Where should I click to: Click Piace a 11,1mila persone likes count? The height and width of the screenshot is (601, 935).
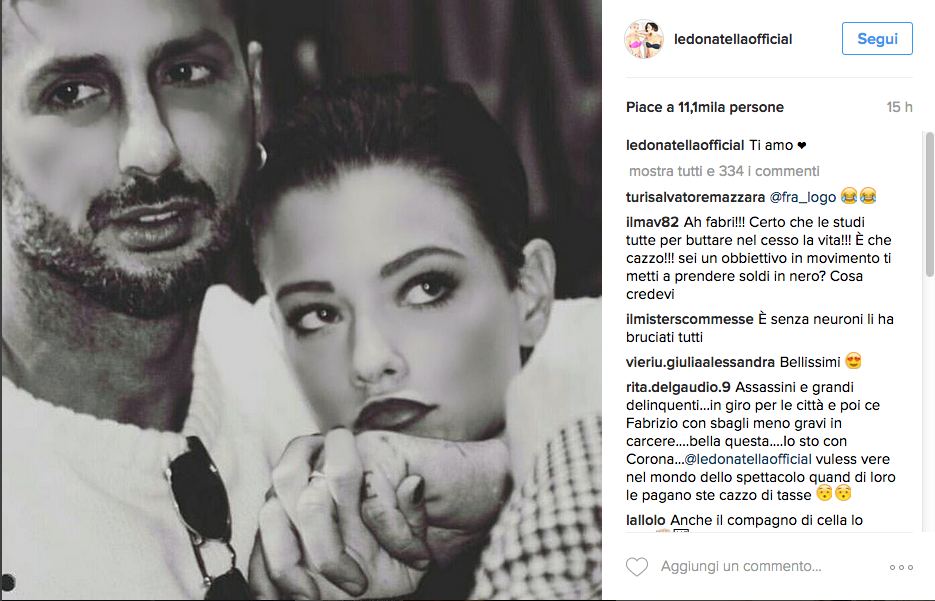point(705,107)
